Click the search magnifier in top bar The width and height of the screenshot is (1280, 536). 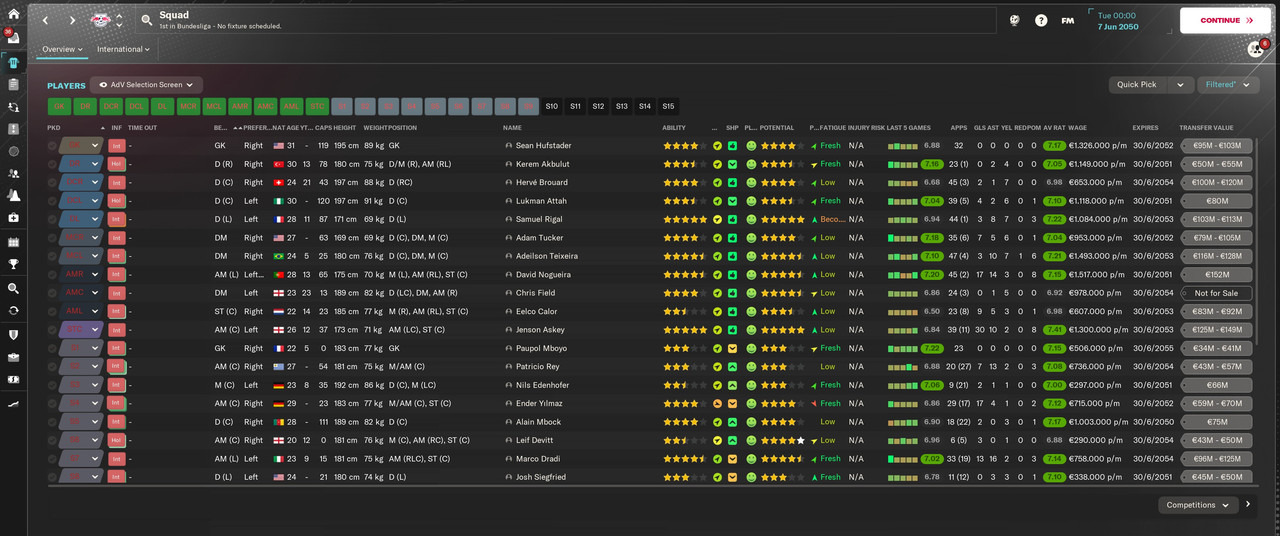(147, 20)
